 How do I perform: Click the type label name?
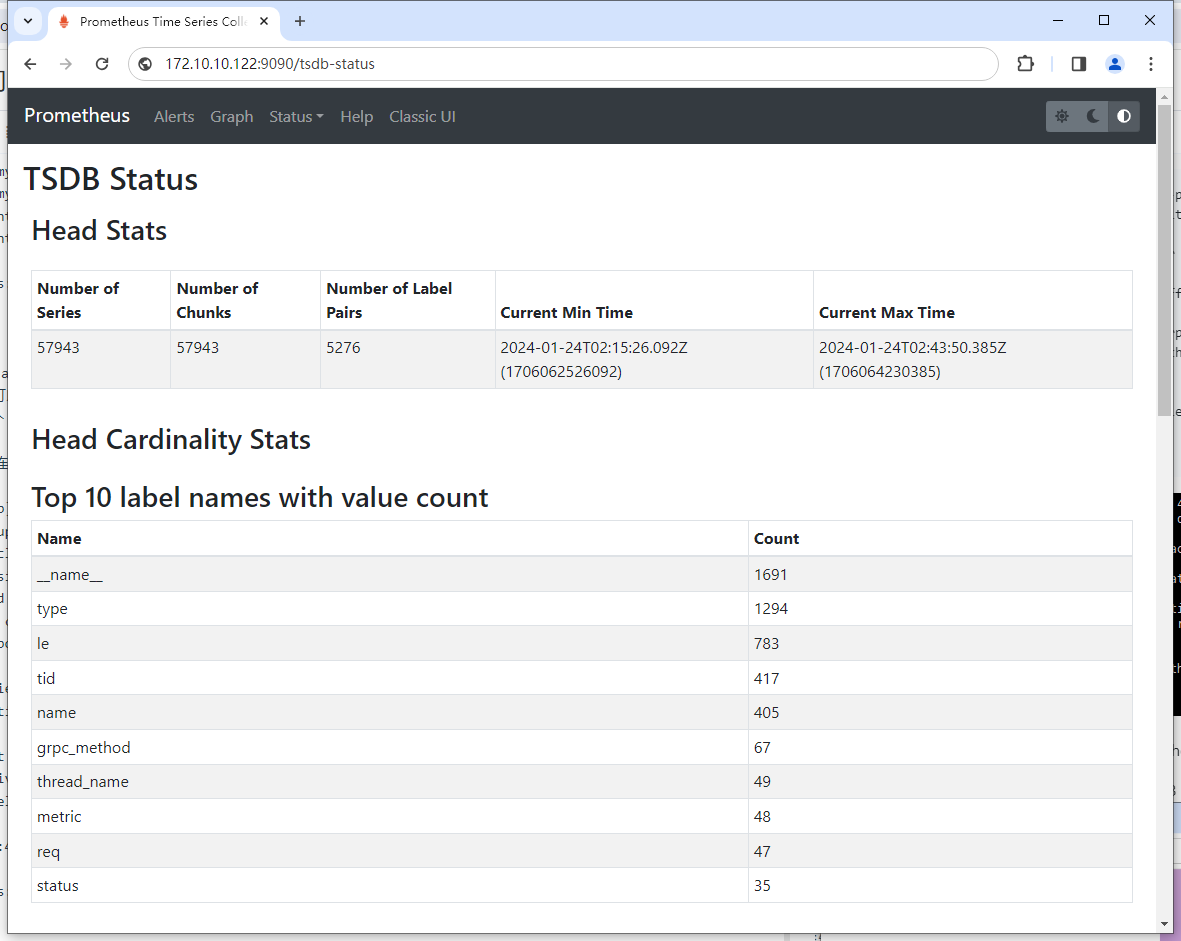coord(52,609)
